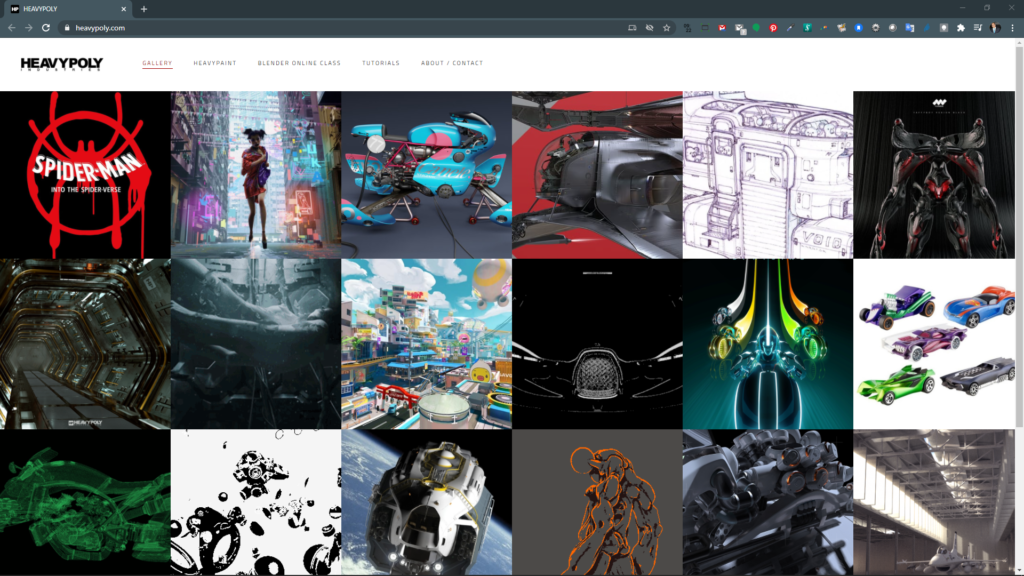Toggle the crossed-out eye tracking icon
This screenshot has width=1024, height=576.
tap(649, 28)
